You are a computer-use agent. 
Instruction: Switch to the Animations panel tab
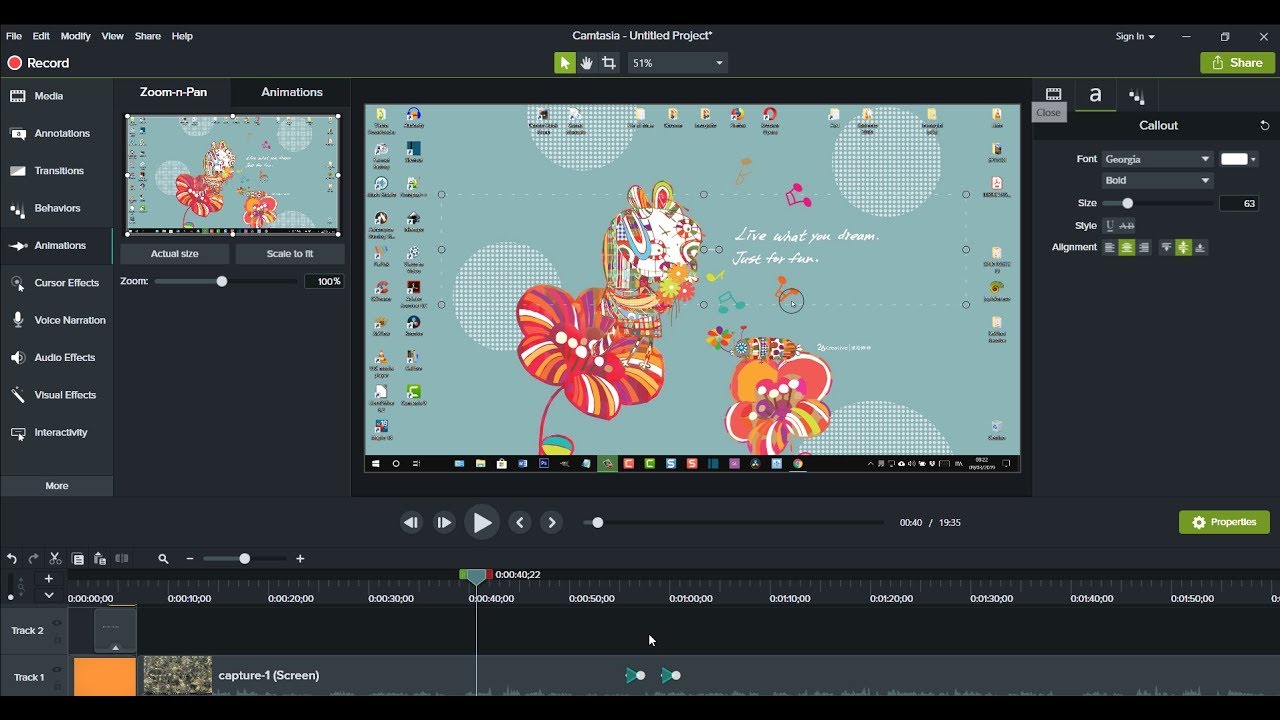[292, 92]
